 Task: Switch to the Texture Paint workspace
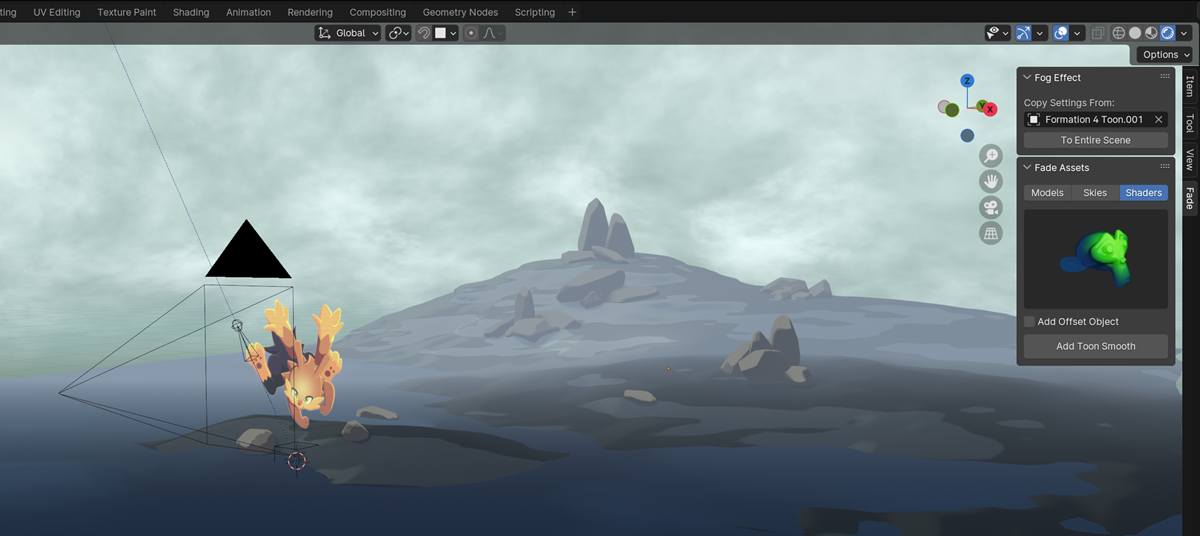(127, 12)
